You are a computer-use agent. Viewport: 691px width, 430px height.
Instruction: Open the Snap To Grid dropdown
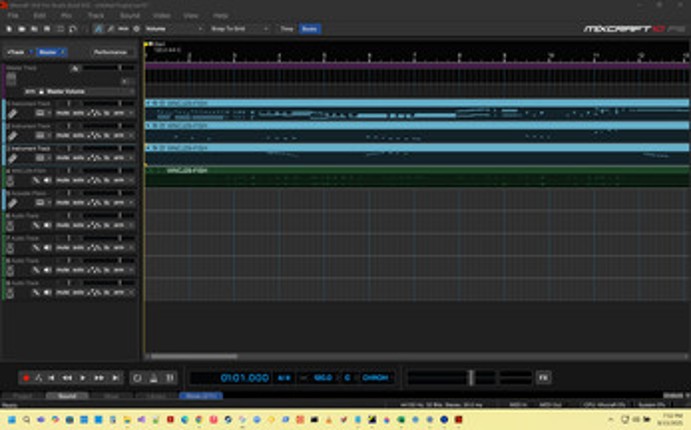[239, 29]
